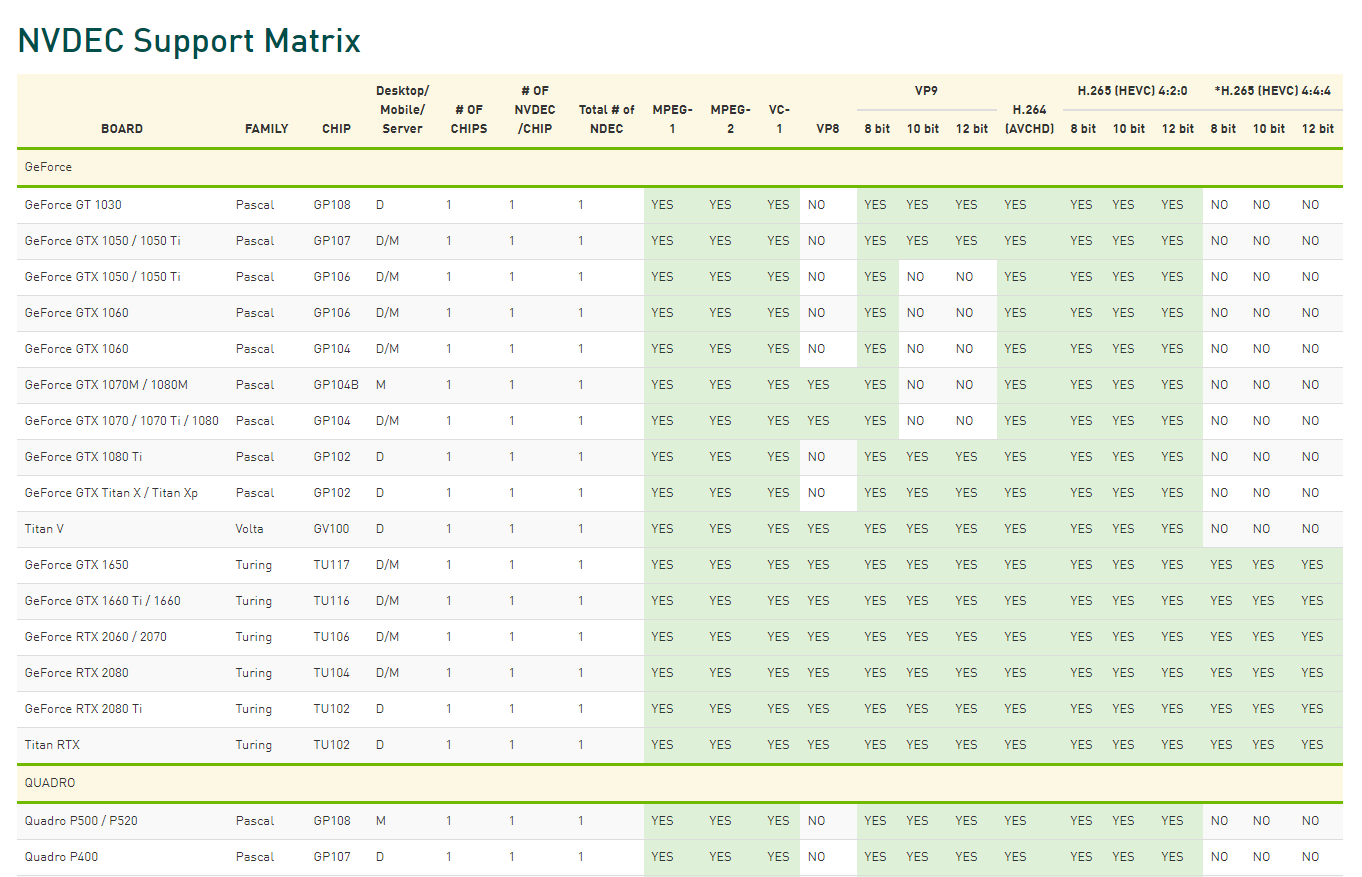Select the GeForce GTX 1070M / 1080M board name
This screenshot has width=1362, height=877.
click(106, 385)
